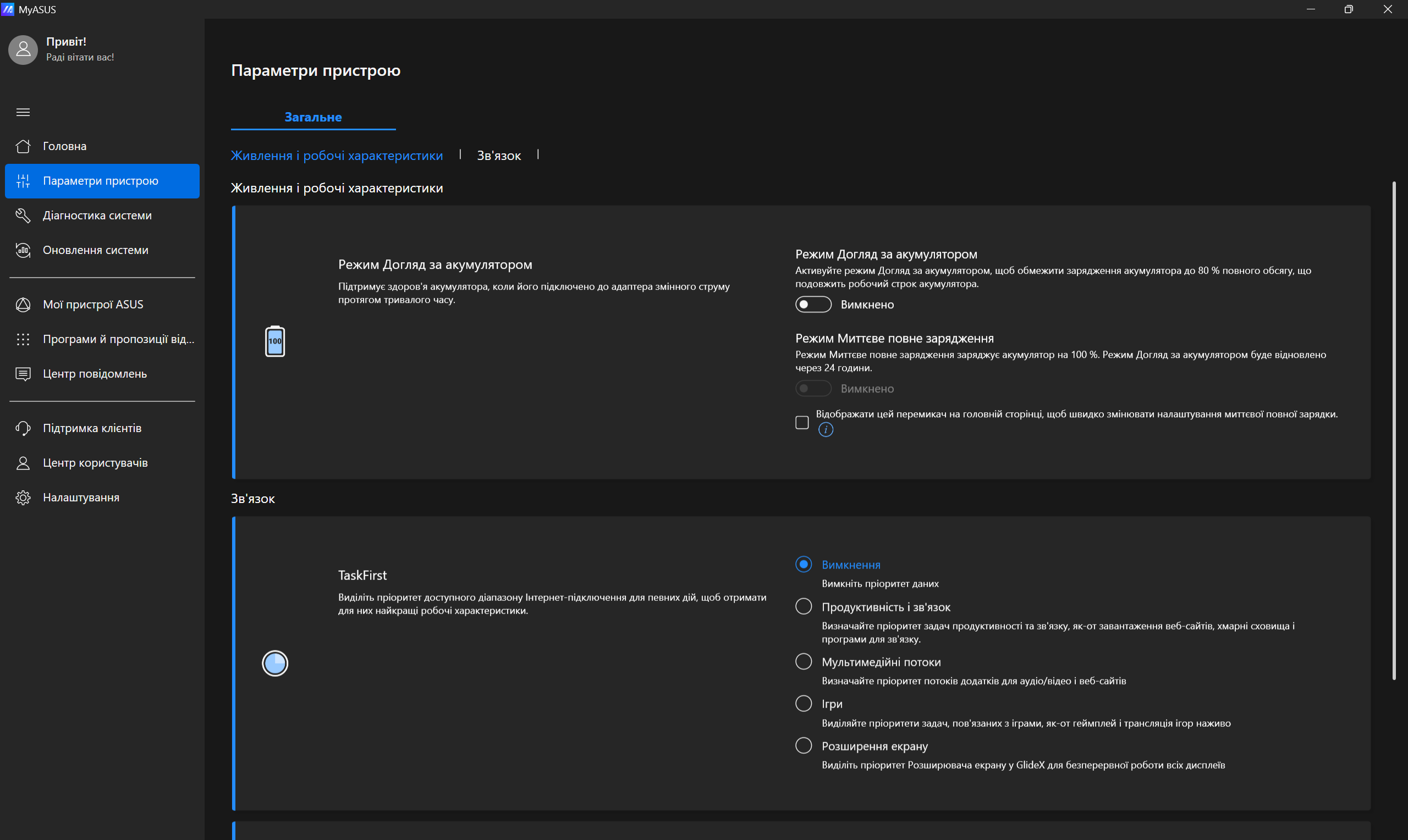Open Головна home page icon

23,146
